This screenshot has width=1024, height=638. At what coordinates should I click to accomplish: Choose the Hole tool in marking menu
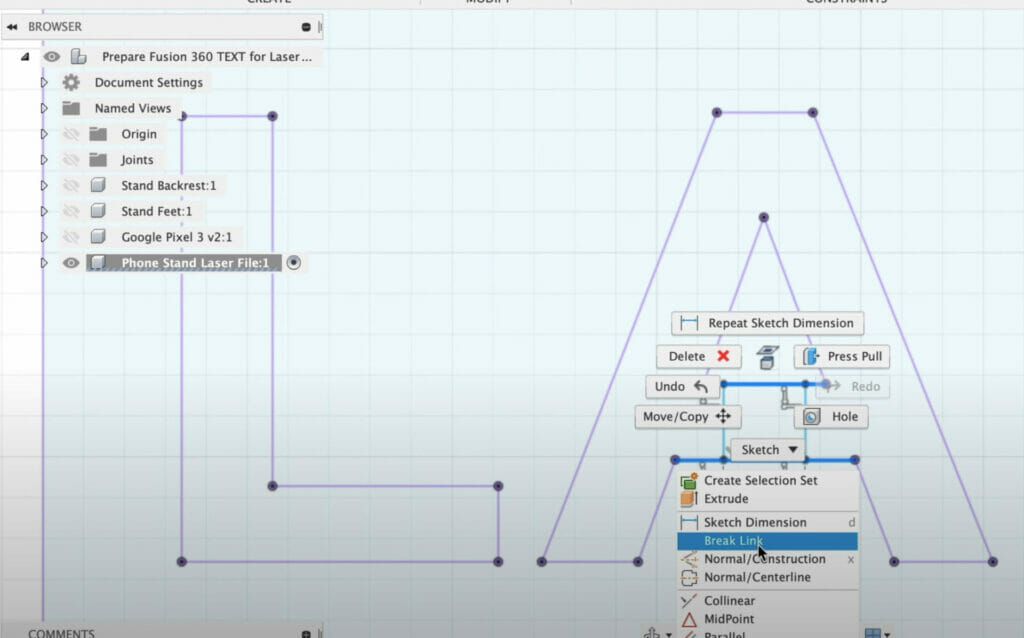click(831, 417)
